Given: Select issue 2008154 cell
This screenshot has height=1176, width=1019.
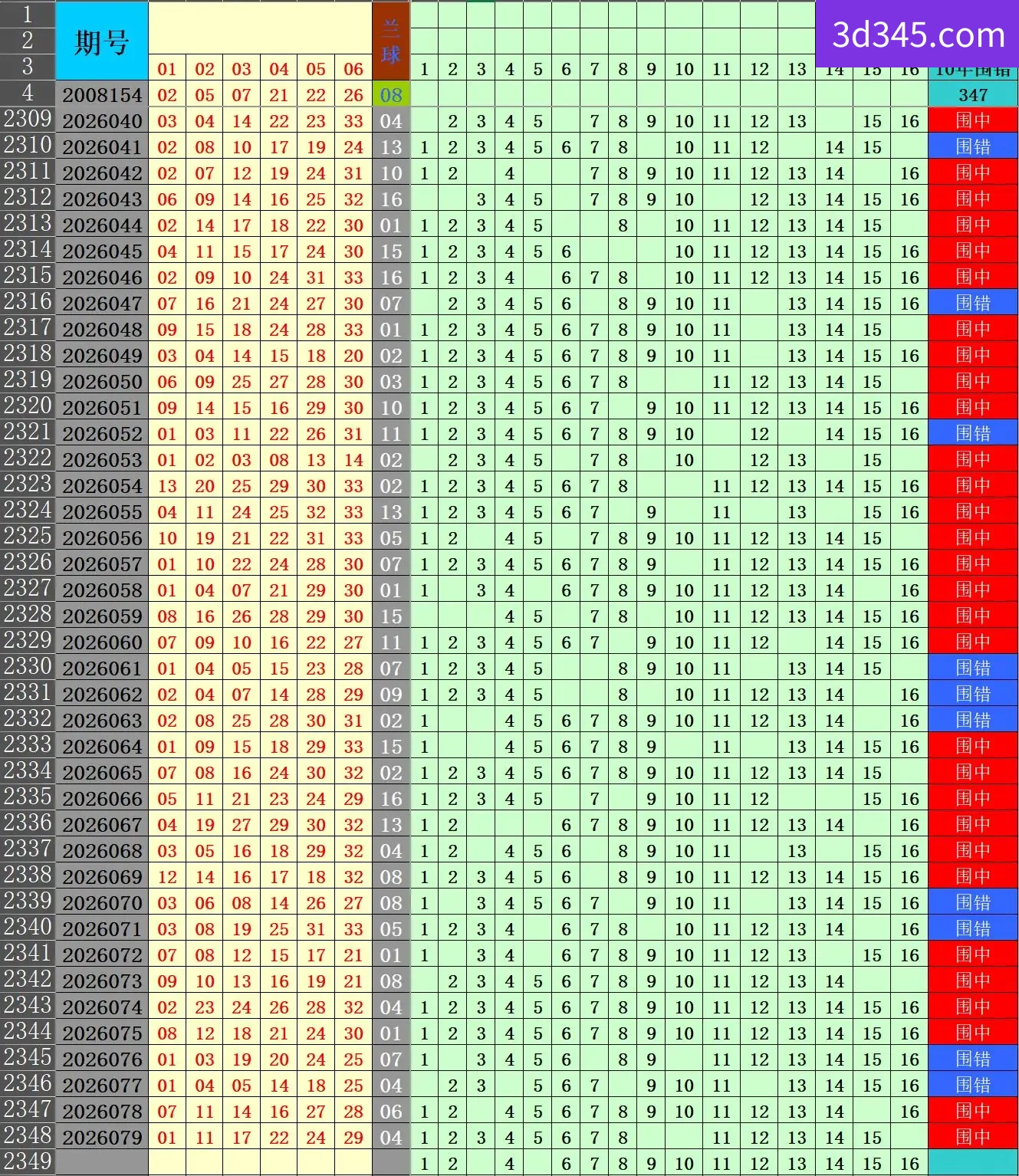Looking at the screenshot, I should tap(102, 95).
